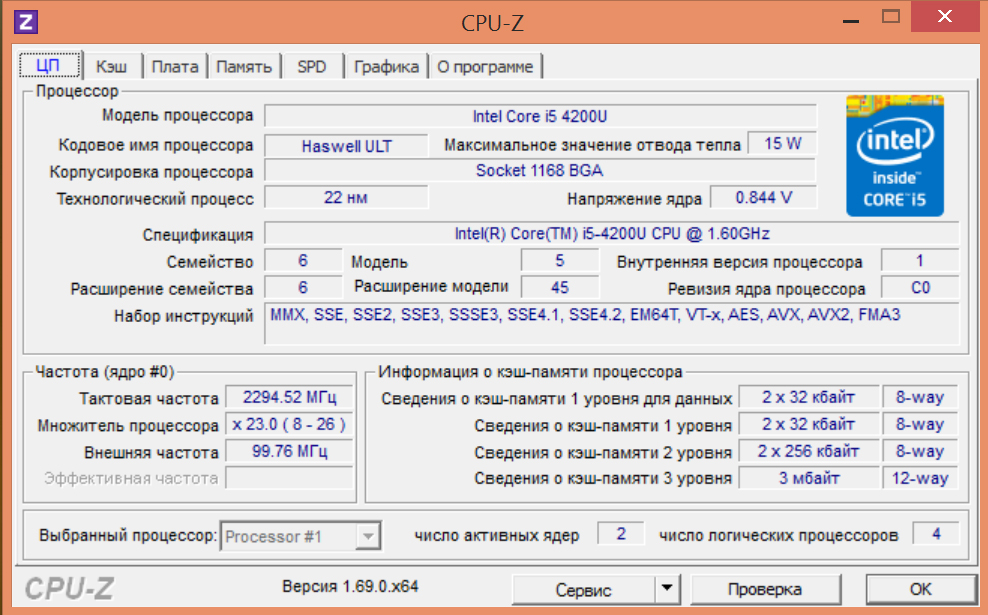Click the 15 W thermal value

(782, 144)
